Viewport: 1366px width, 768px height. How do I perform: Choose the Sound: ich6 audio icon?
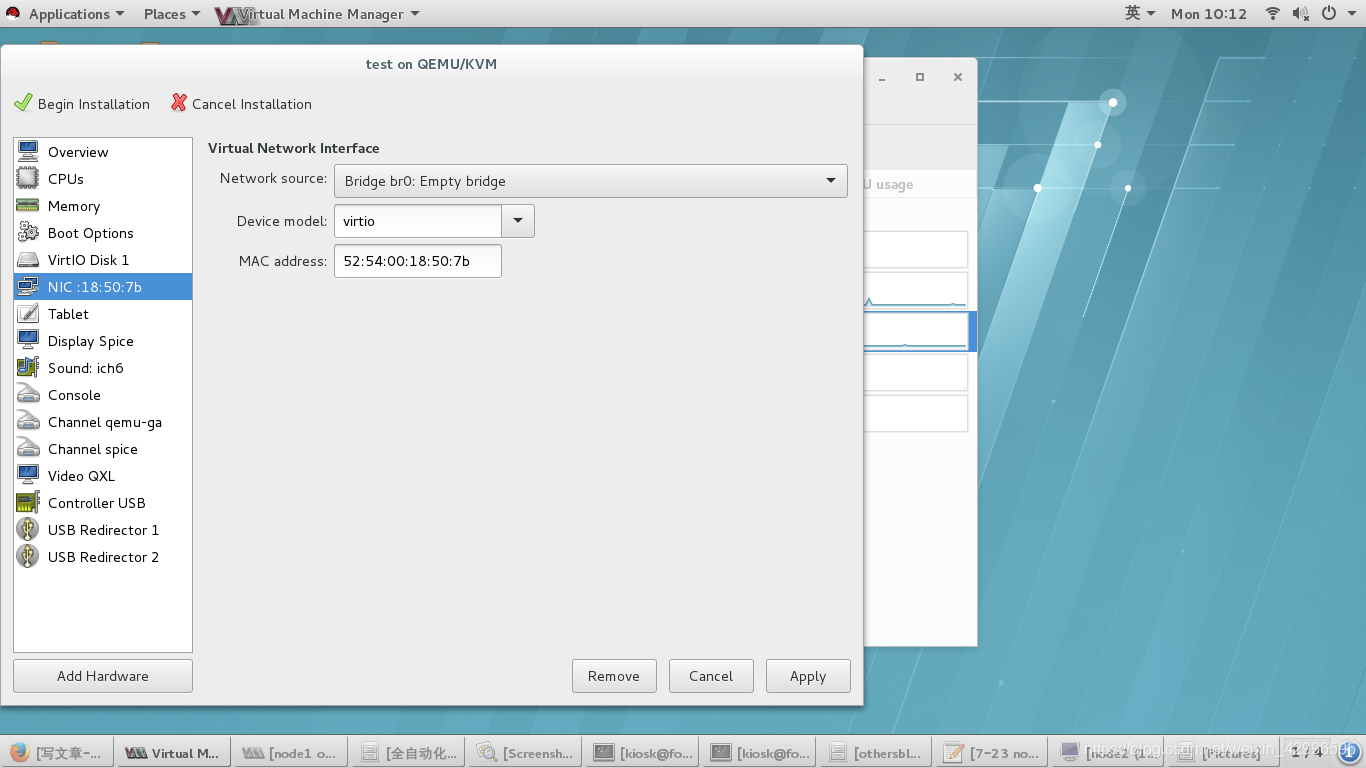tap(28, 368)
